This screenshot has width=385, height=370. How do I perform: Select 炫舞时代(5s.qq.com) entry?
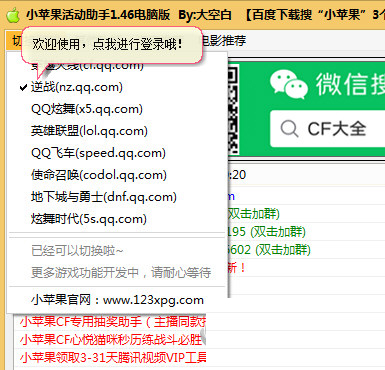[x=117, y=219]
